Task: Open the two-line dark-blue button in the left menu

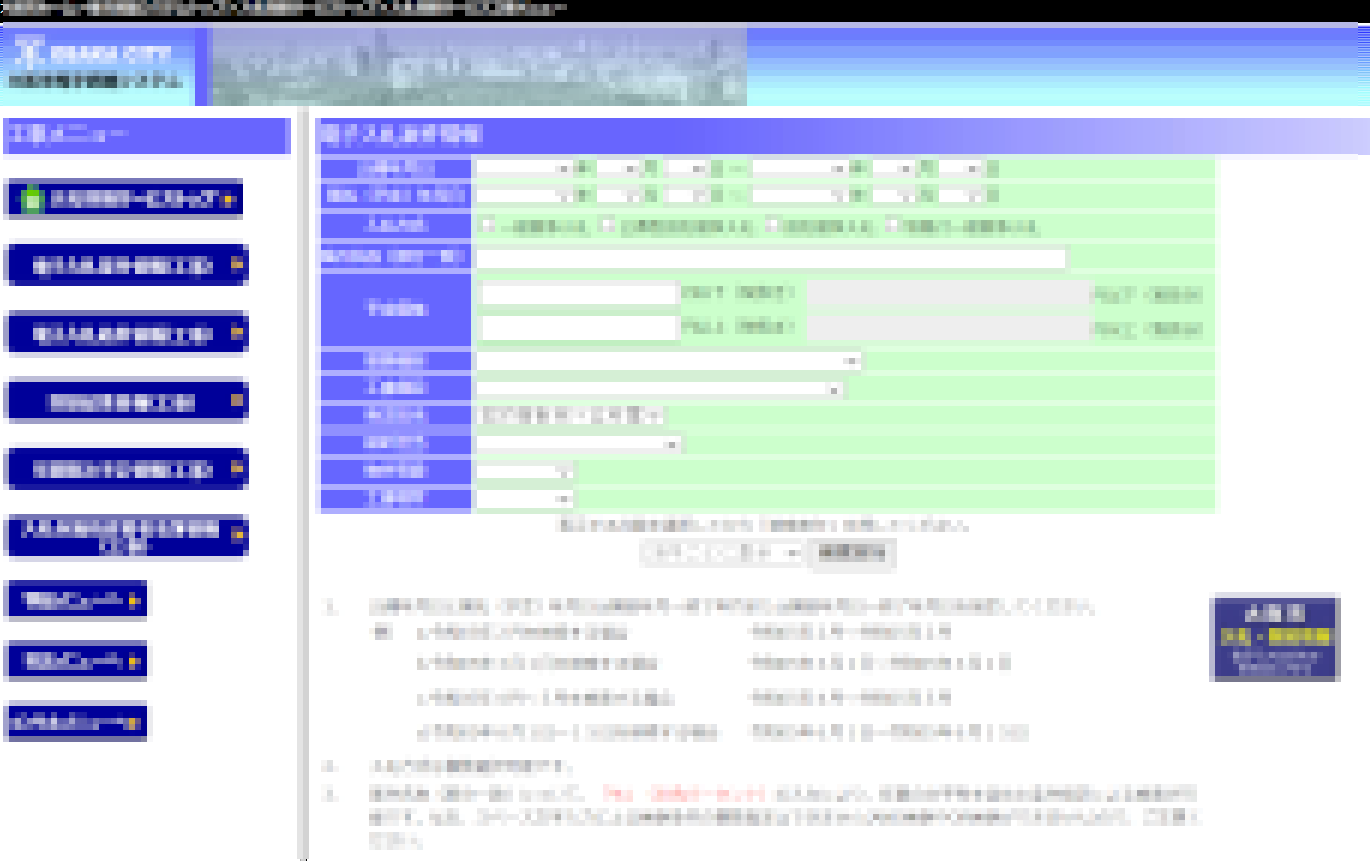Action: 126,537
